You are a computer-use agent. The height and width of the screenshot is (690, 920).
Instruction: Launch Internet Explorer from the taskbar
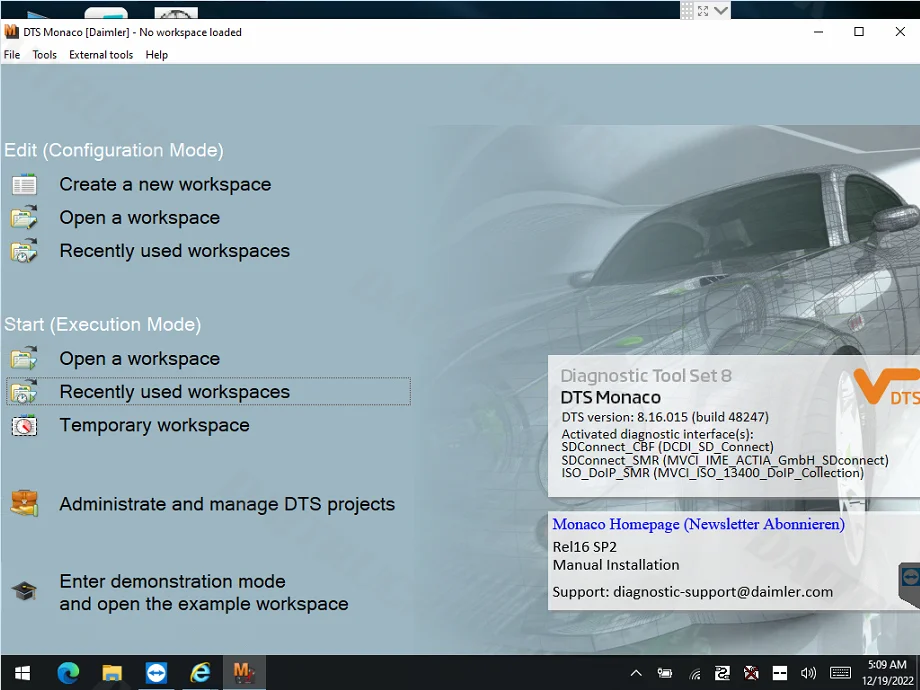tap(200, 673)
